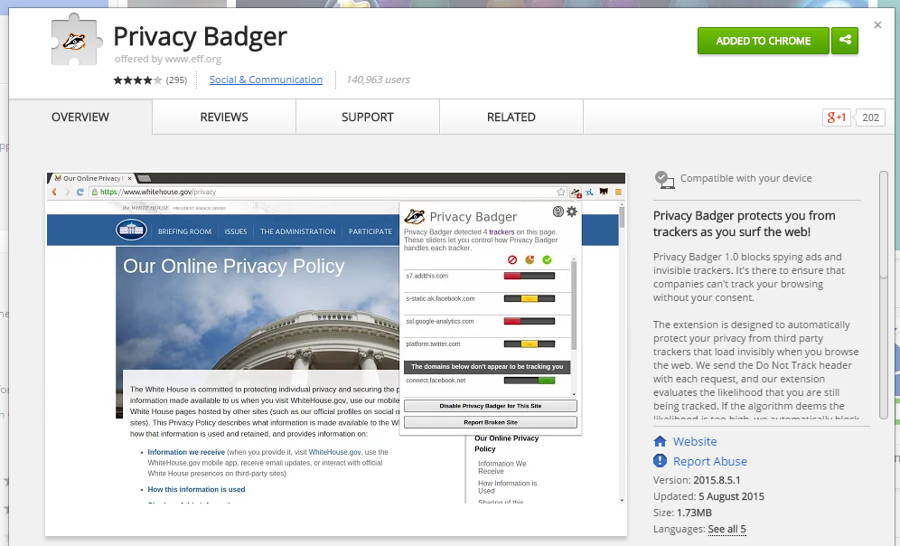The image size is (900, 546).
Task: Click the Report Abuse exclamation icon
Action: coord(660,461)
